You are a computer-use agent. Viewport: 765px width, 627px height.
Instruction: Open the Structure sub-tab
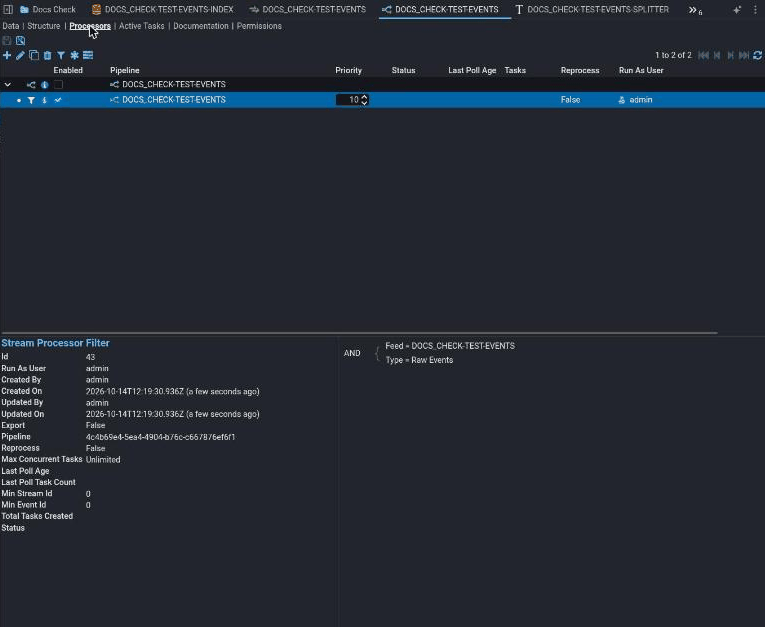[x=43, y=26]
